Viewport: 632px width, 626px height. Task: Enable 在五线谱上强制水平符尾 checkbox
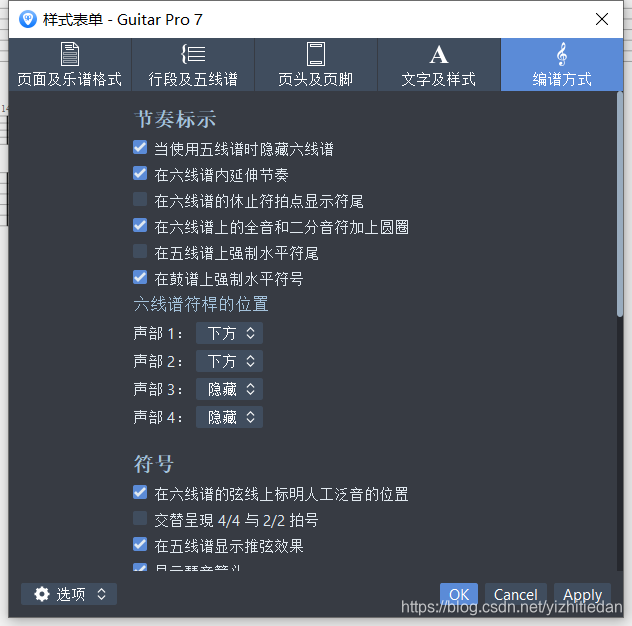tap(140, 252)
